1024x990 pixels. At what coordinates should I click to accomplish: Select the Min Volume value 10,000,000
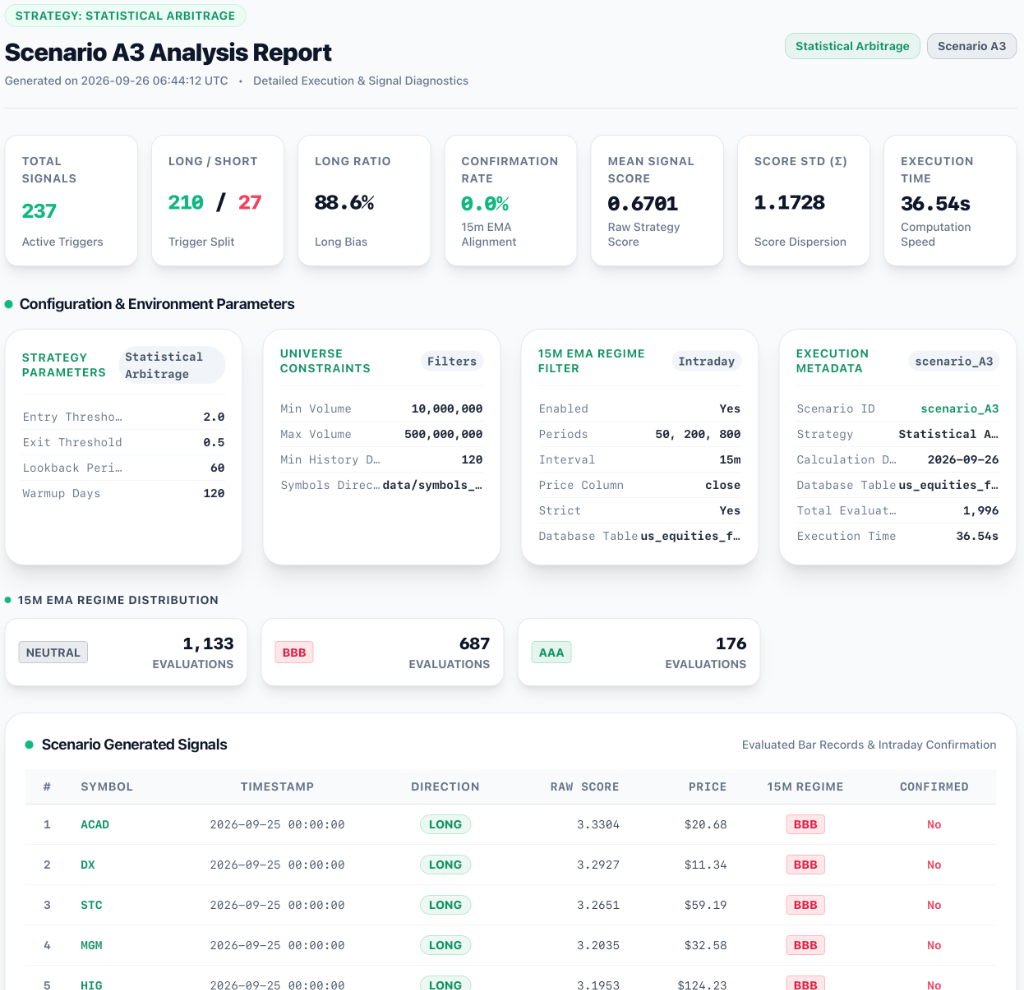click(447, 409)
